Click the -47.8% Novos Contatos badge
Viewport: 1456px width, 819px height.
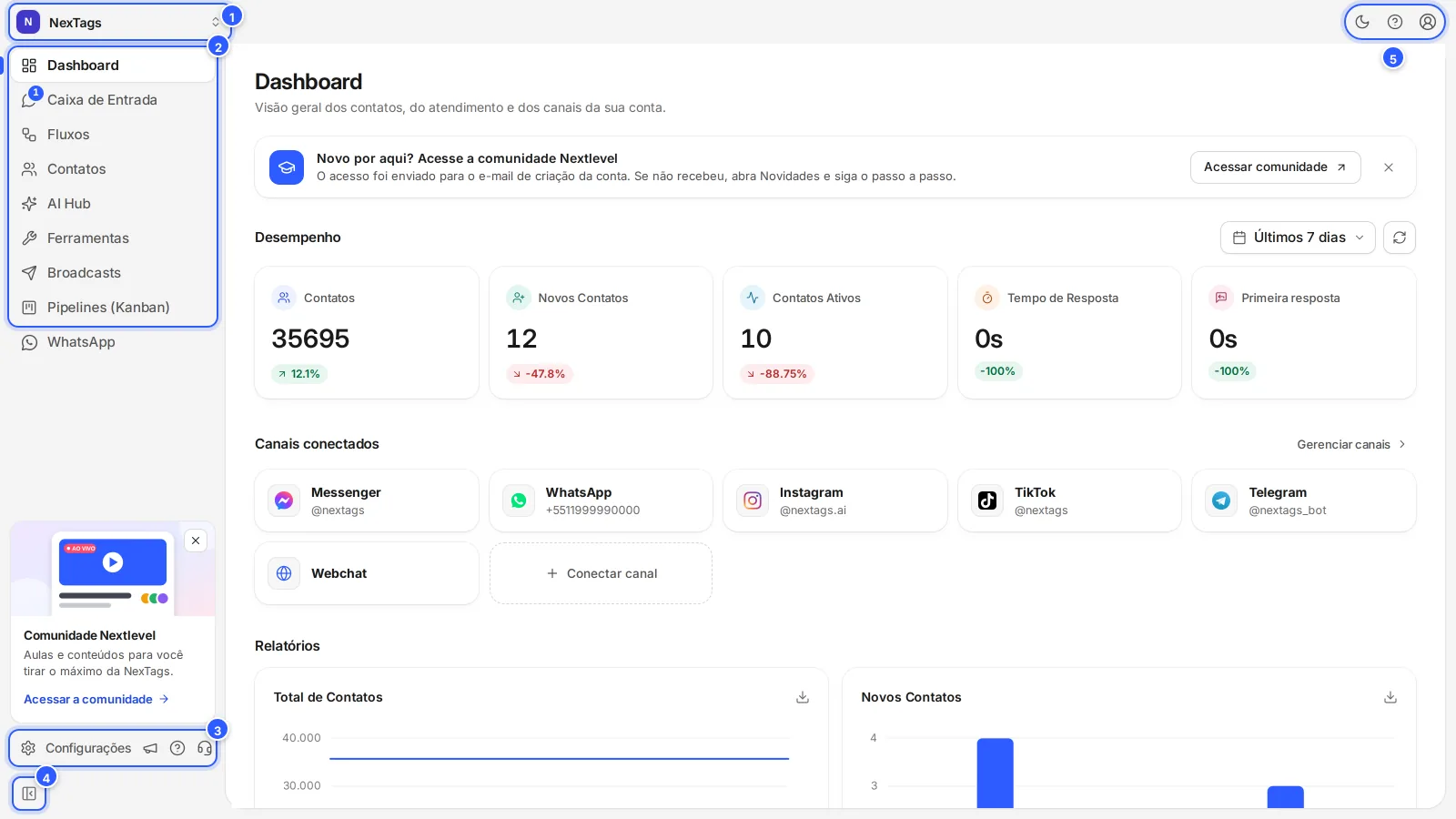539,374
